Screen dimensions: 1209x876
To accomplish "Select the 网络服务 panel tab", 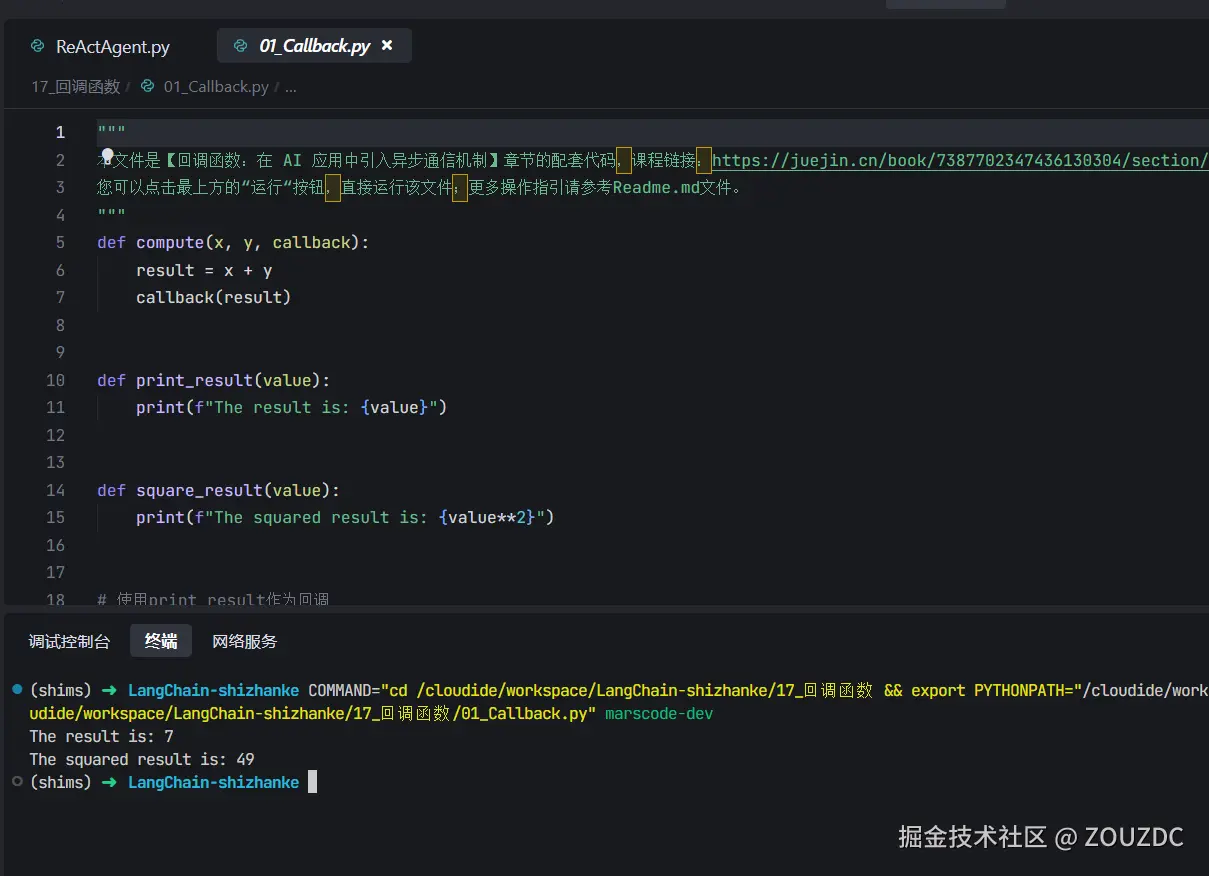I will click(x=245, y=641).
